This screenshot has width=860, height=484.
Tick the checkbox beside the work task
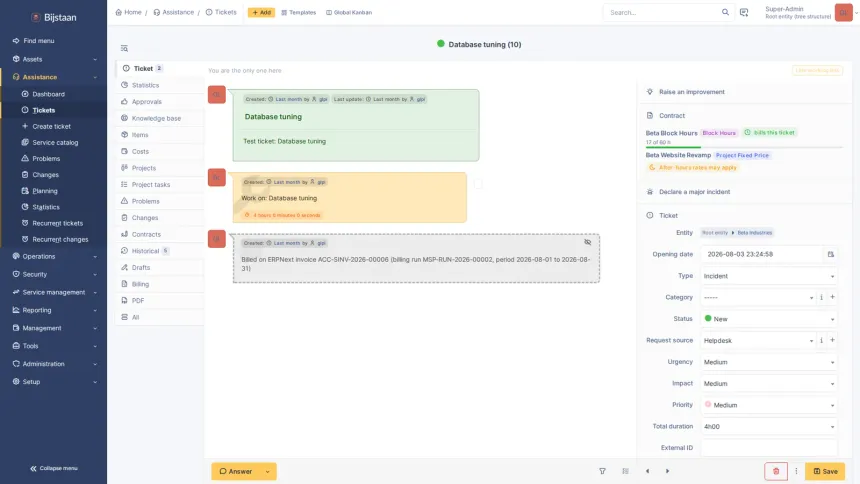(478, 184)
